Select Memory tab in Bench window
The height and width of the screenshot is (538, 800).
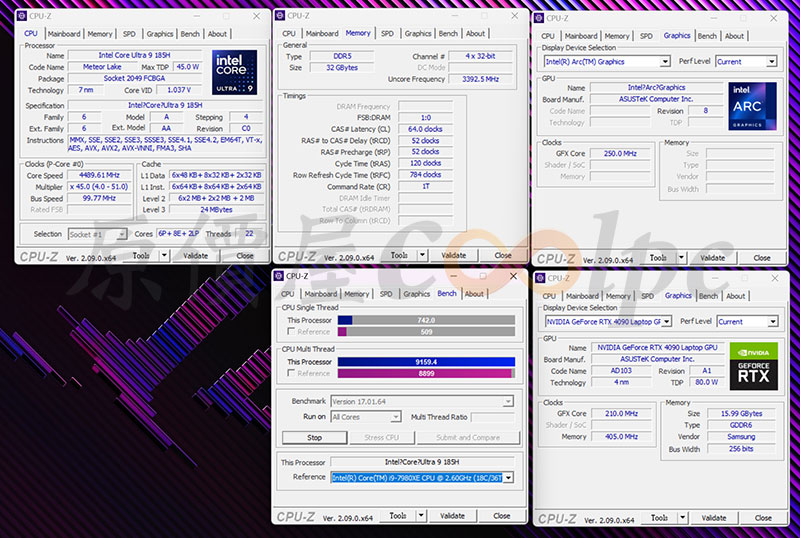tap(356, 294)
